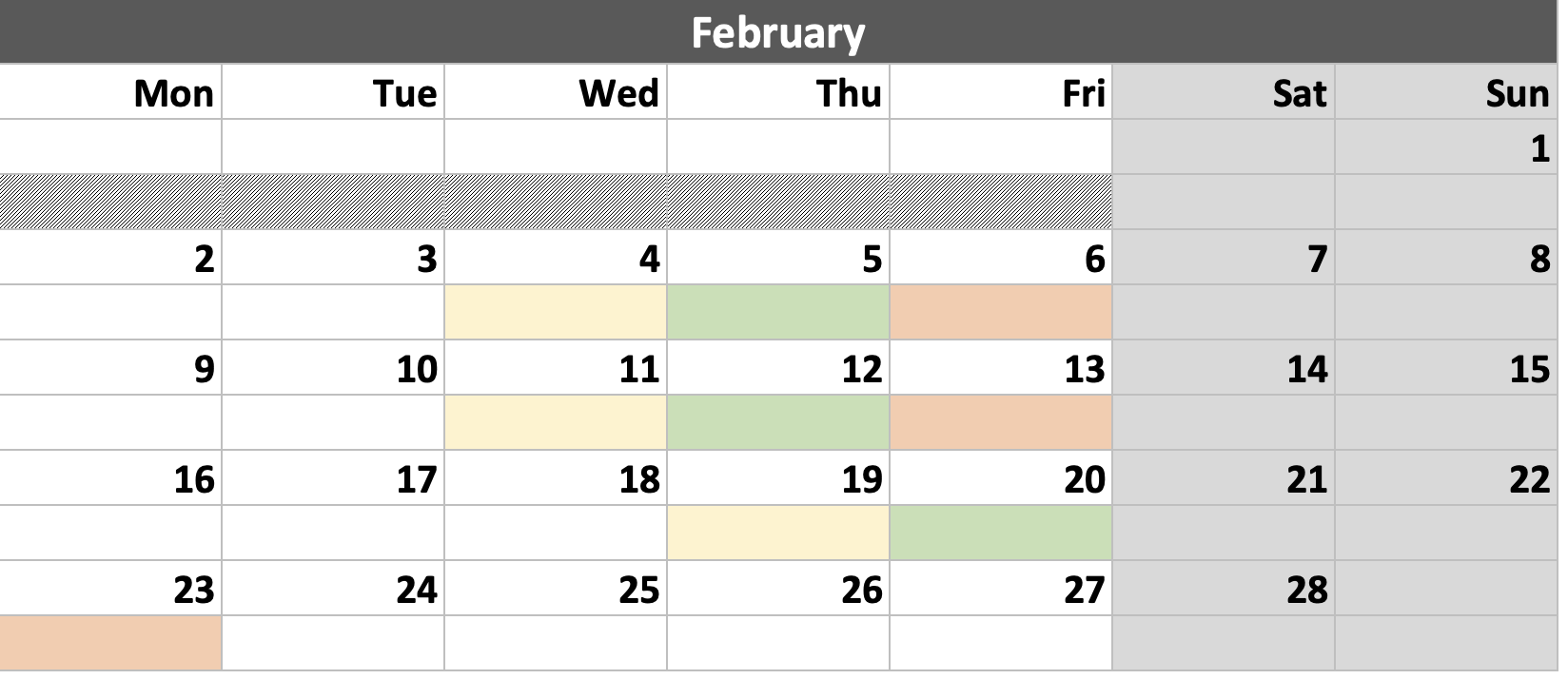Viewport: 1568px width, 679px height.
Task: Click the date cell for Sunday 1
Action: tap(1446, 147)
